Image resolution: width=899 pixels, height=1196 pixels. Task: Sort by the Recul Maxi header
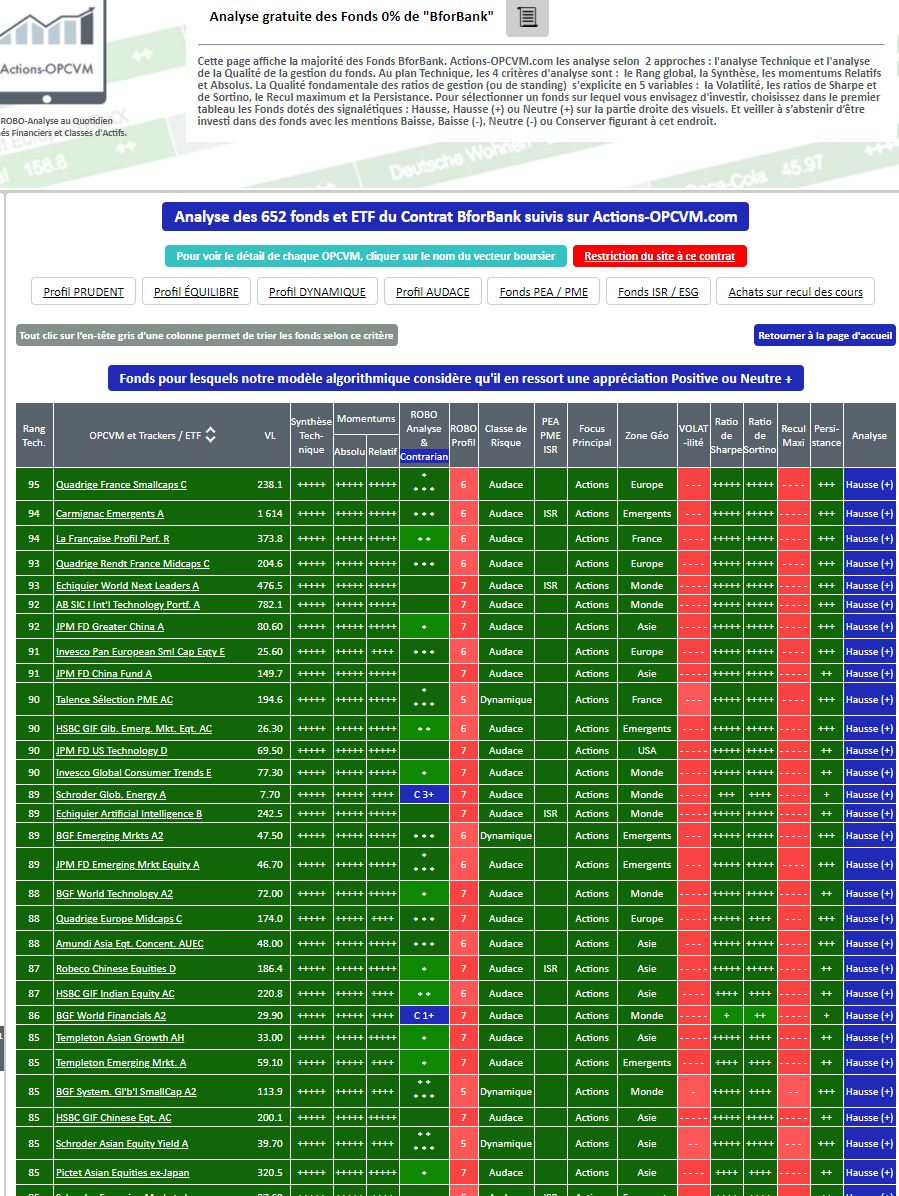pos(794,436)
